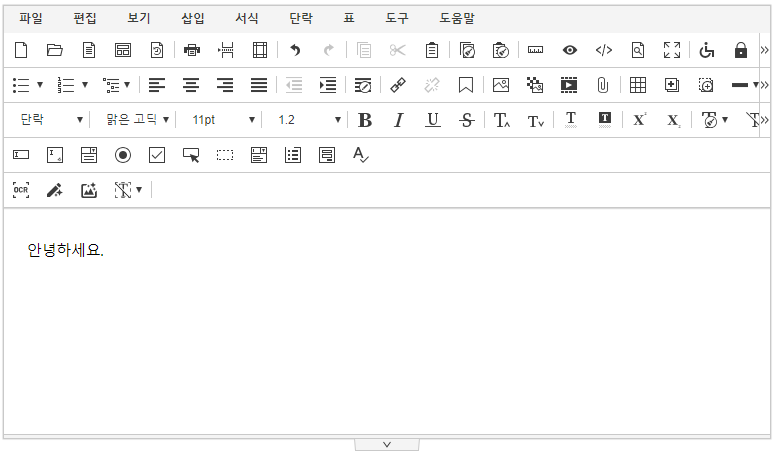This screenshot has height=454, width=775.
Task: Click the insert video icon
Action: coord(569,85)
